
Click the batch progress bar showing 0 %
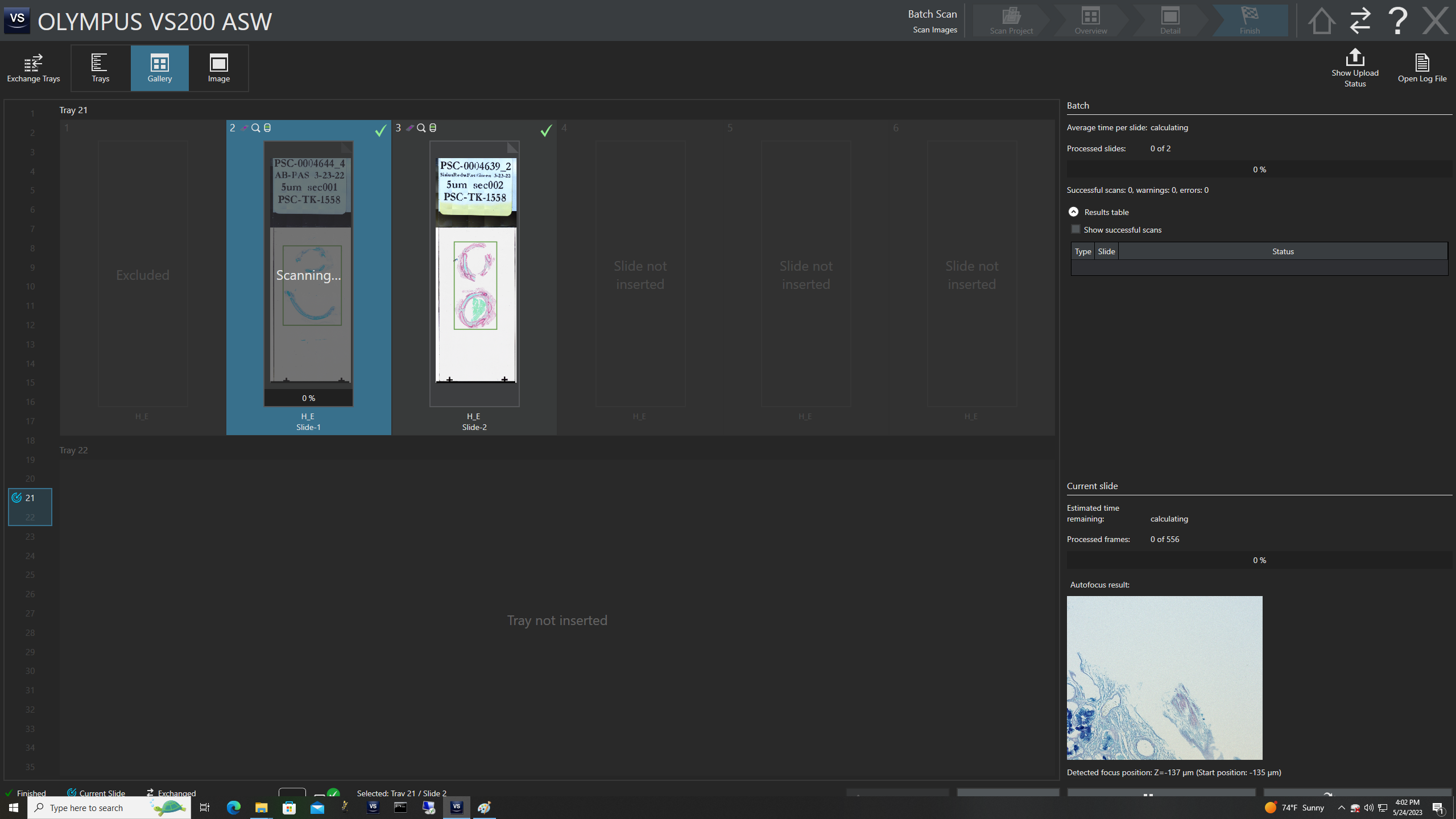click(1259, 169)
